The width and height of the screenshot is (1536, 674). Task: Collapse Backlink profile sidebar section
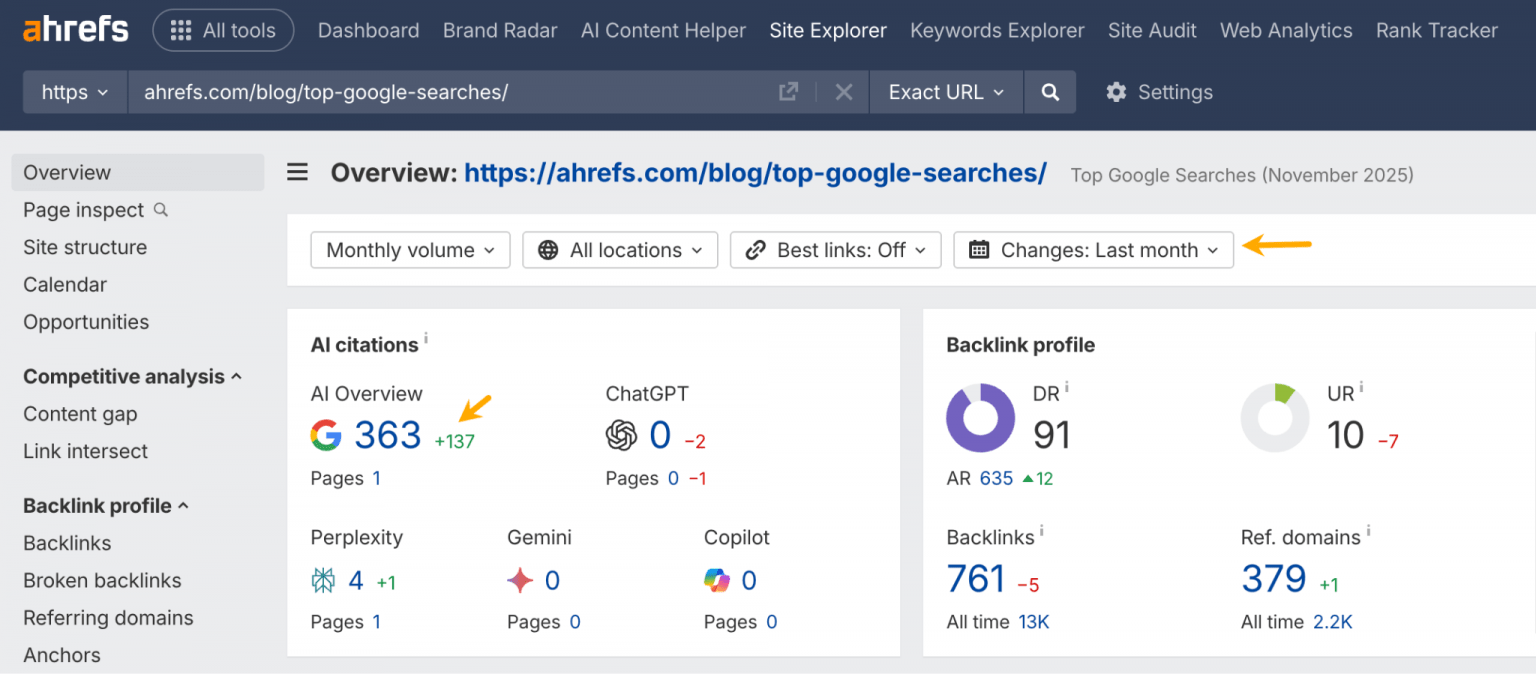tap(106, 505)
